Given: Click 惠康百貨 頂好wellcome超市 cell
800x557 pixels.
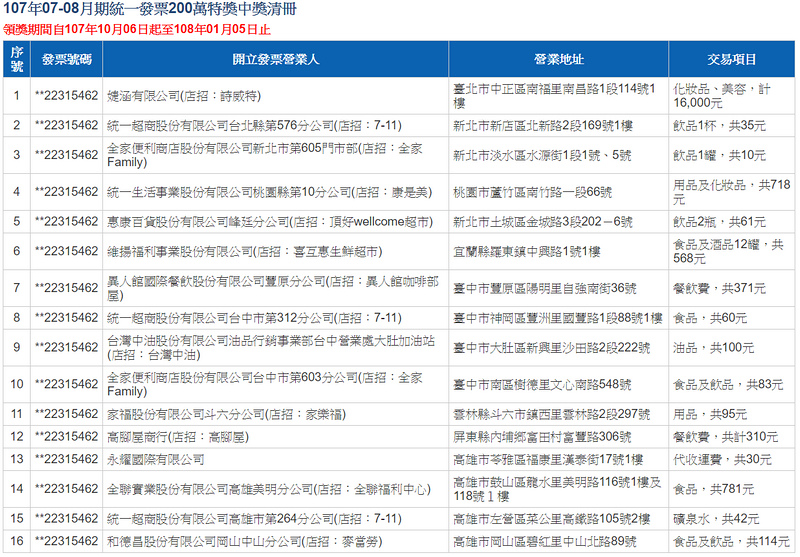Looking at the screenshot, I should point(276,222).
